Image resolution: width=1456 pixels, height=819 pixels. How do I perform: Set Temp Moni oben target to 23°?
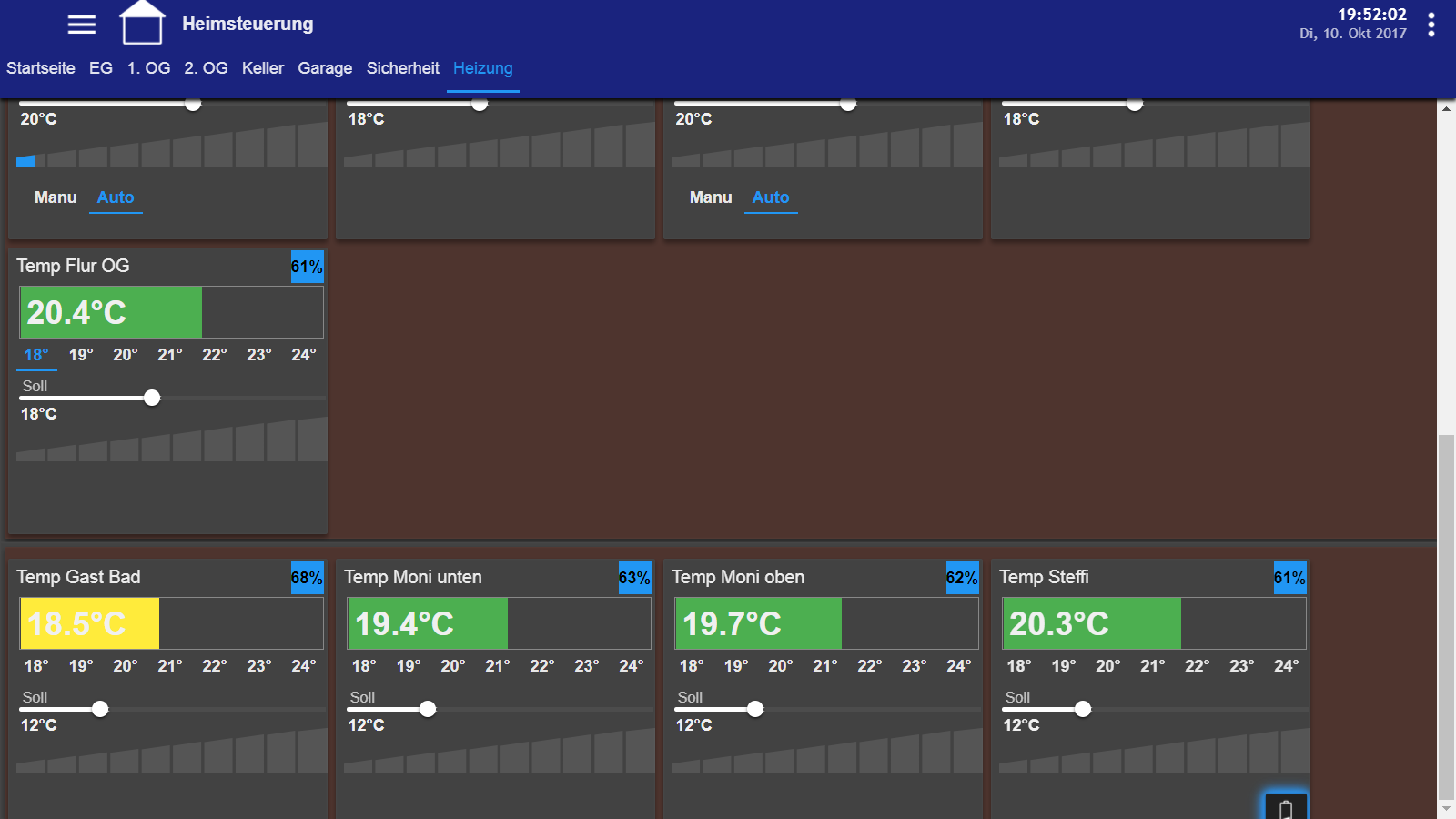click(915, 666)
